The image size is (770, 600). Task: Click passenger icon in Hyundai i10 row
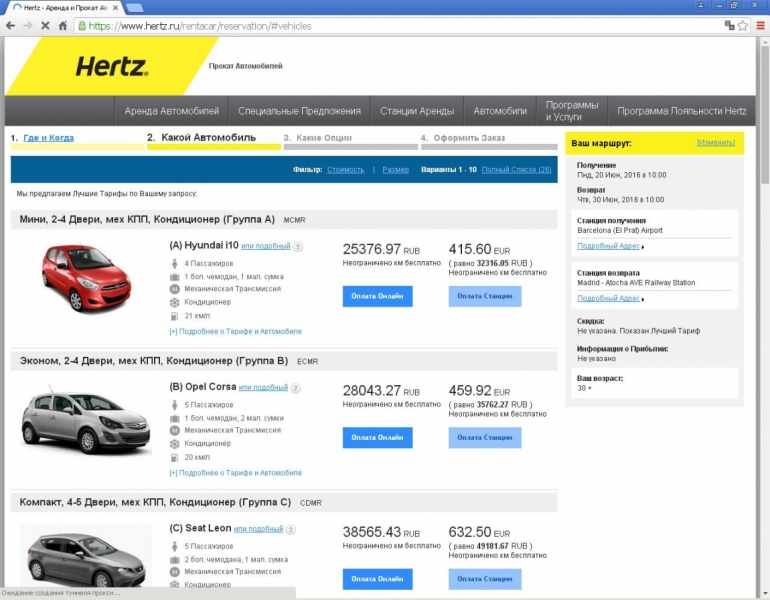coord(174,264)
